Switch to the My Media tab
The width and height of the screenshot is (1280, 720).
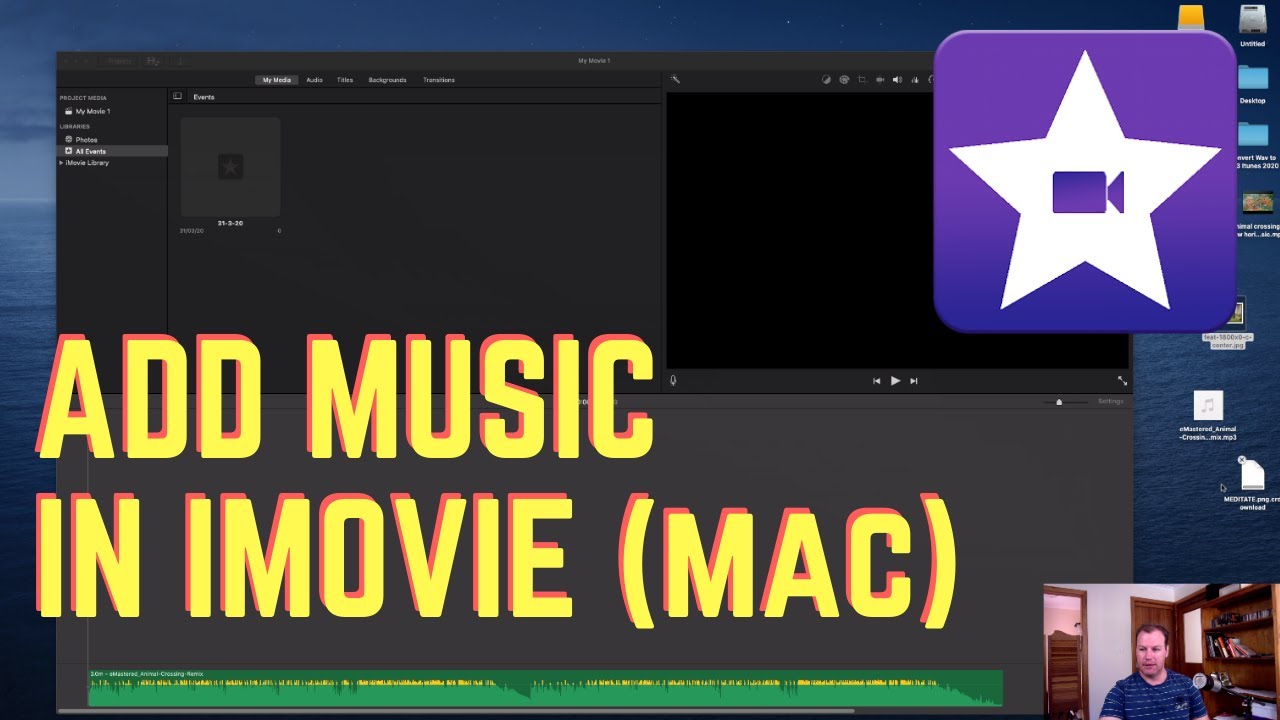(x=277, y=80)
